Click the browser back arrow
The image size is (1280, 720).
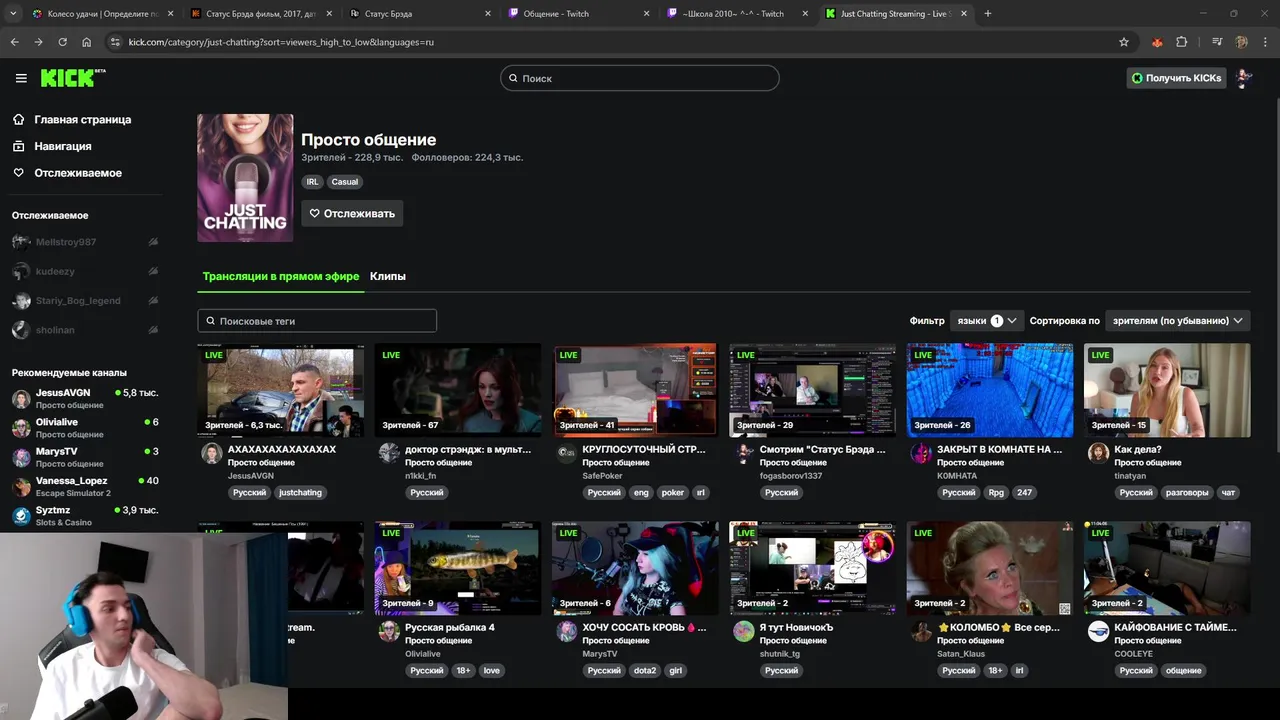(x=14, y=42)
